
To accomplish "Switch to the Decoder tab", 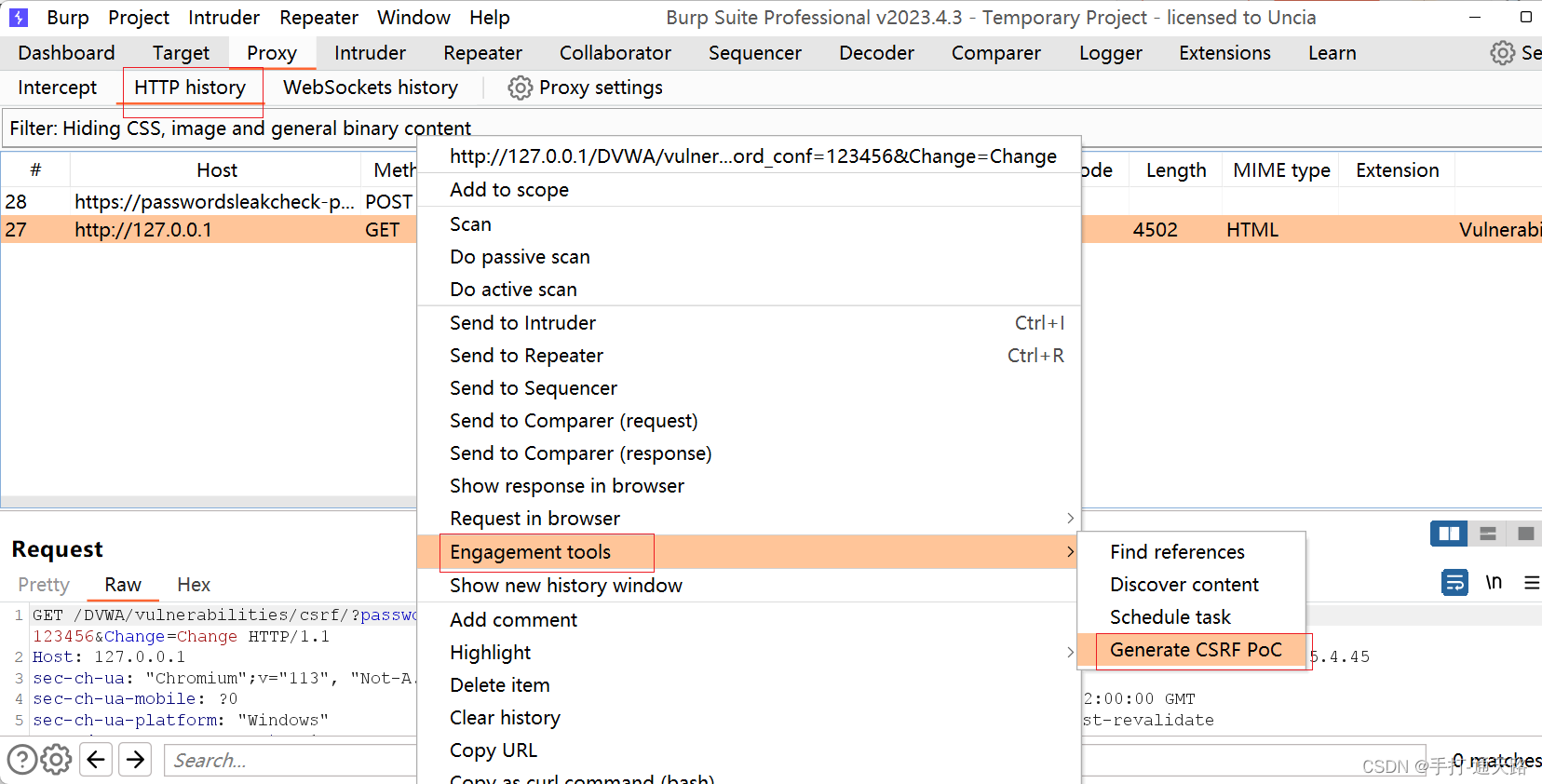I will tap(876, 53).
